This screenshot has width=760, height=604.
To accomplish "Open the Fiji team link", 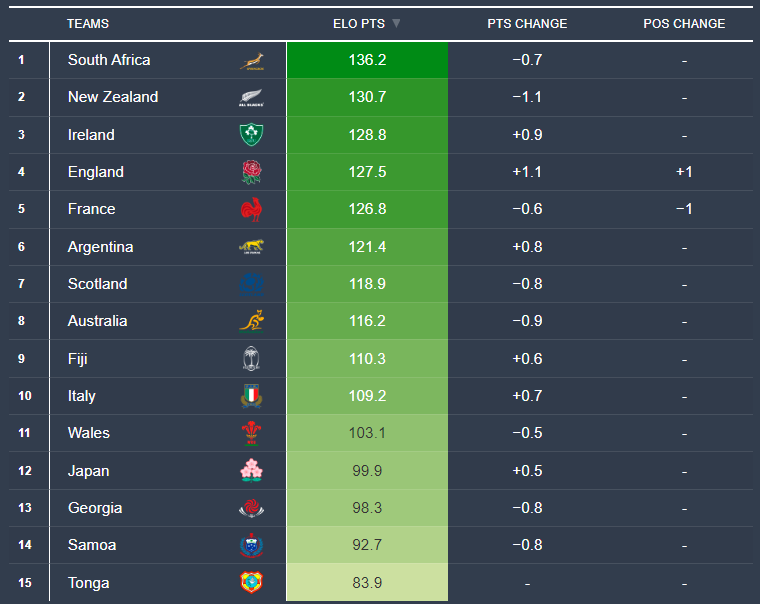I will (78, 359).
